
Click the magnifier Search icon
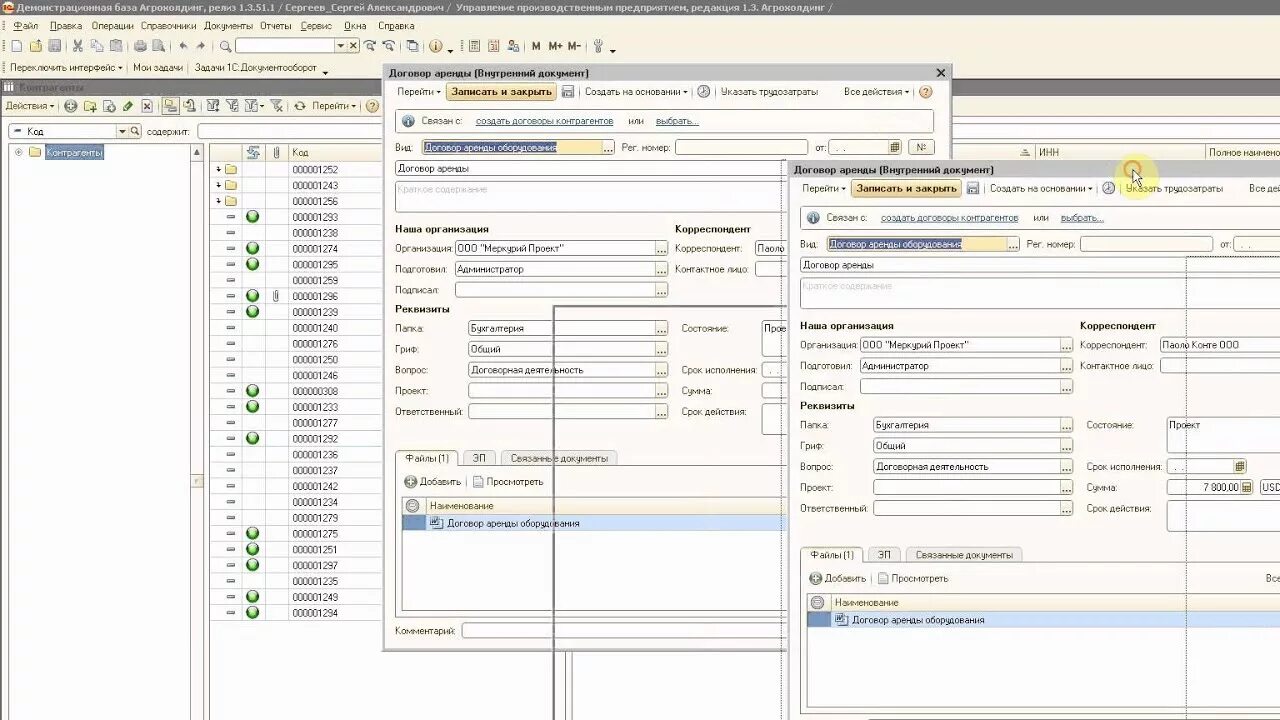pyautogui.click(x=226, y=46)
